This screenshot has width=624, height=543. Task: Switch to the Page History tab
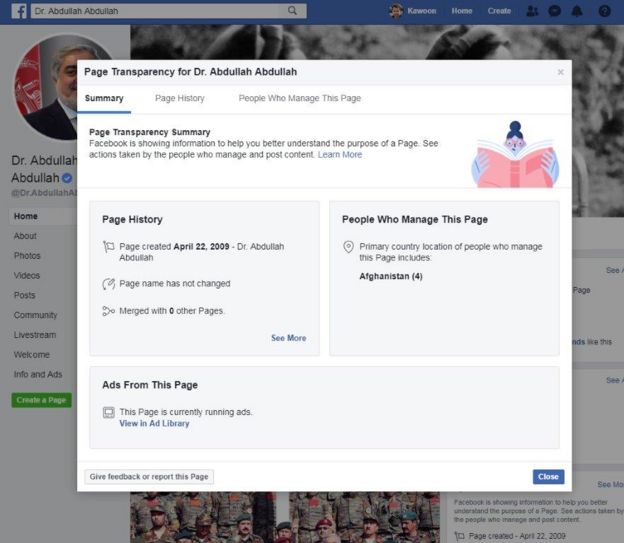tap(179, 98)
